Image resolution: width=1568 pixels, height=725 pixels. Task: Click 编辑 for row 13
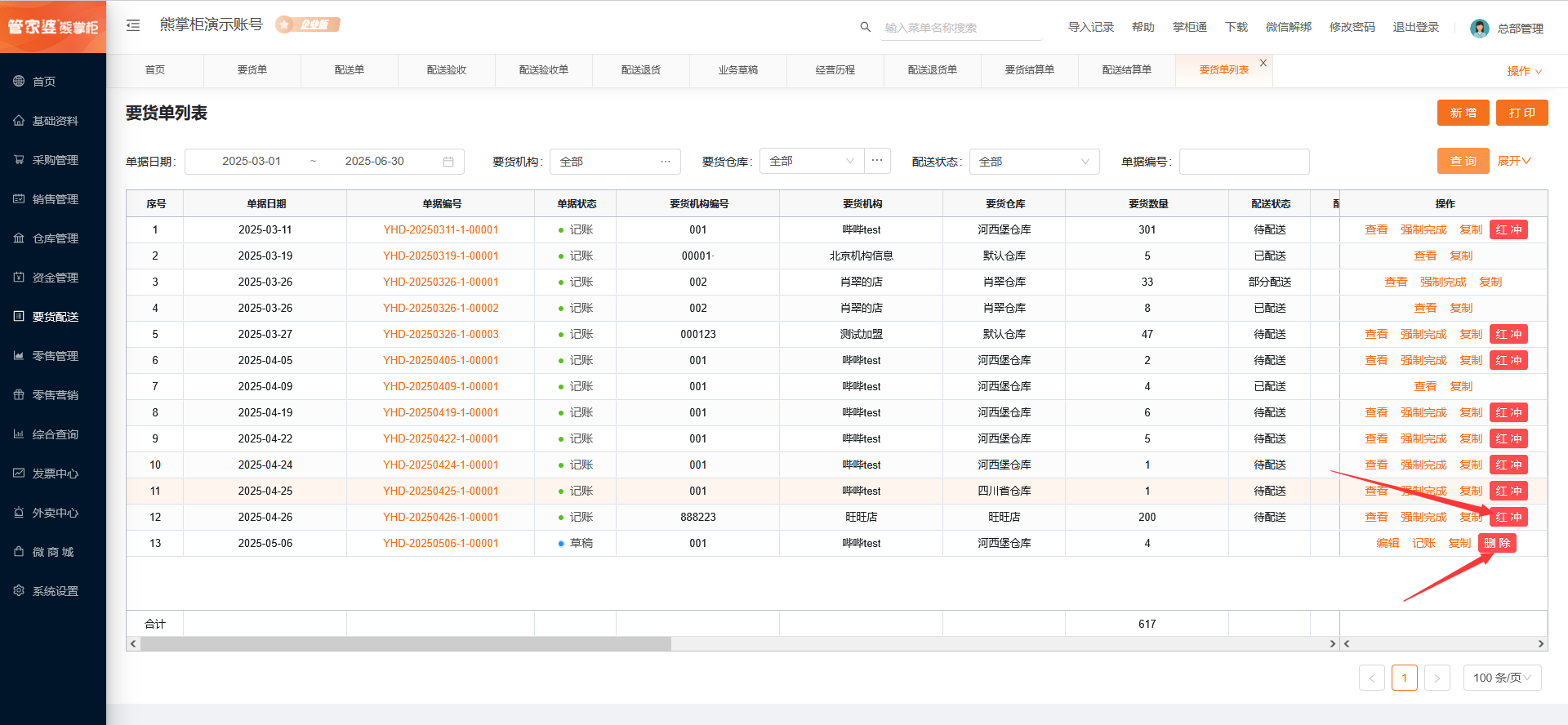pos(1388,543)
